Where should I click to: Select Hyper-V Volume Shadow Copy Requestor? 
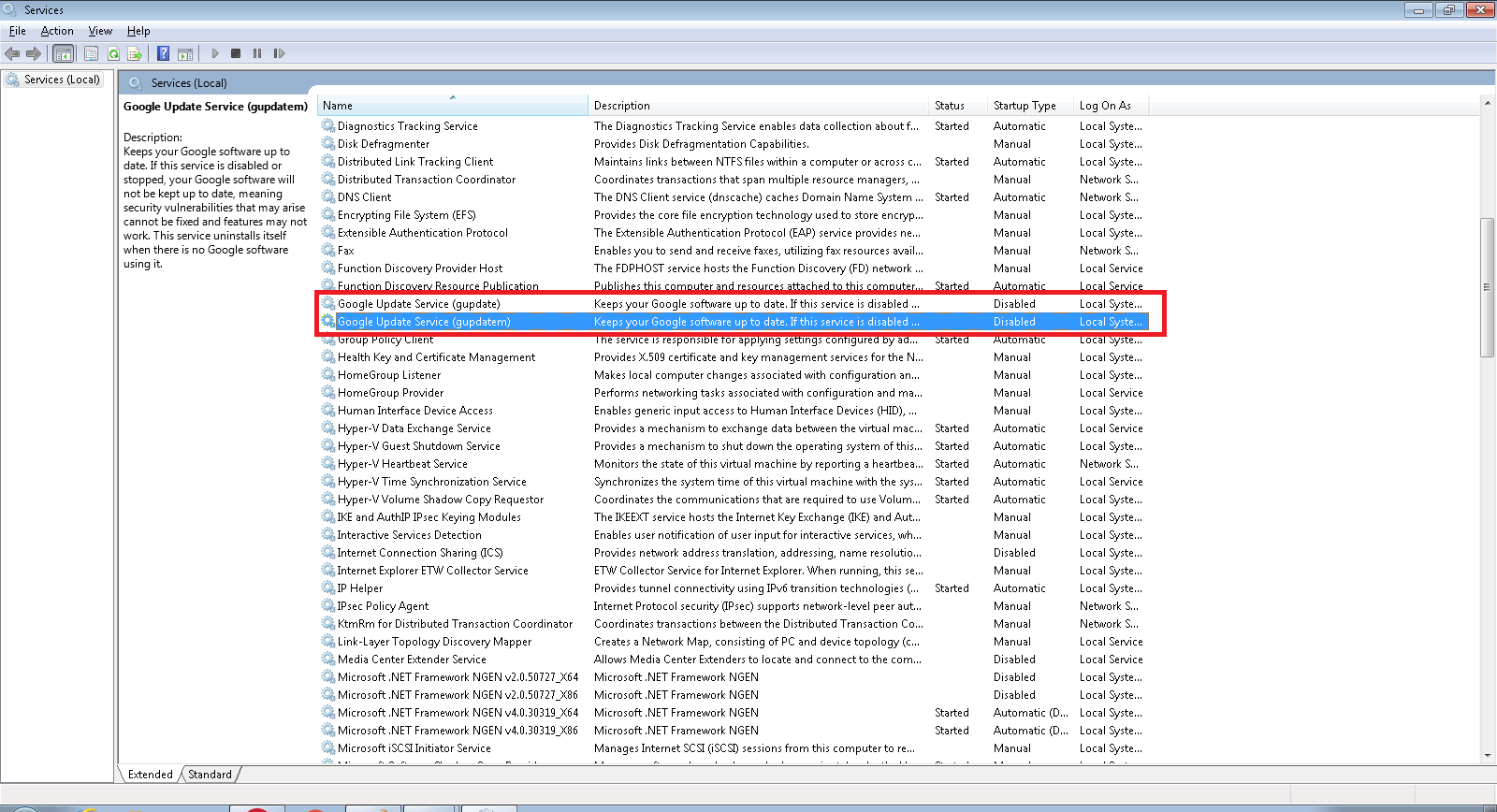pos(441,500)
